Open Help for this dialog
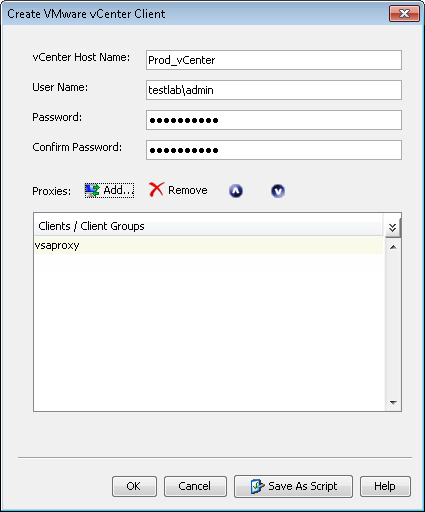Viewport: 425px width, 512px height. [x=385, y=486]
